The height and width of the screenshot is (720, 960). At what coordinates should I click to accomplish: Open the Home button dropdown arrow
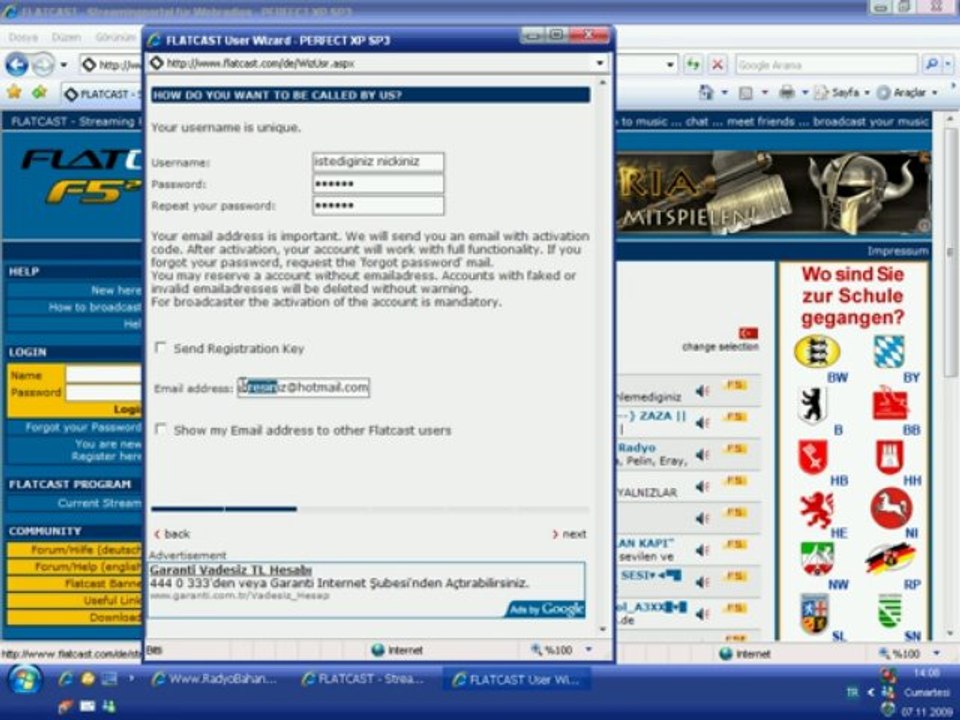click(724, 93)
